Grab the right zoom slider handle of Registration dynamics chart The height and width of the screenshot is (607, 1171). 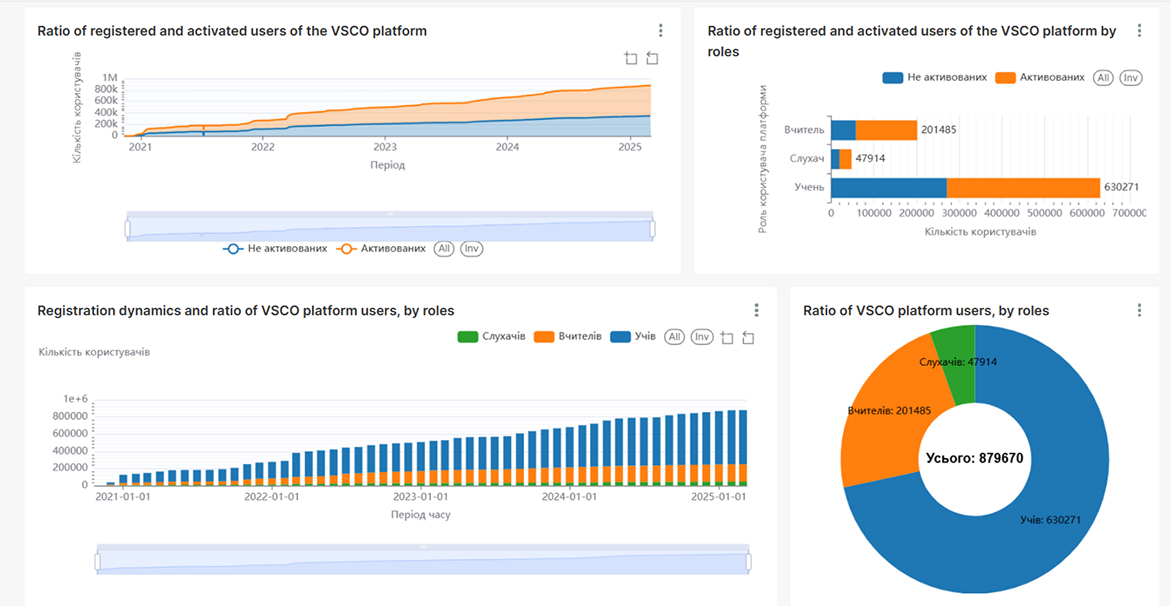748,561
